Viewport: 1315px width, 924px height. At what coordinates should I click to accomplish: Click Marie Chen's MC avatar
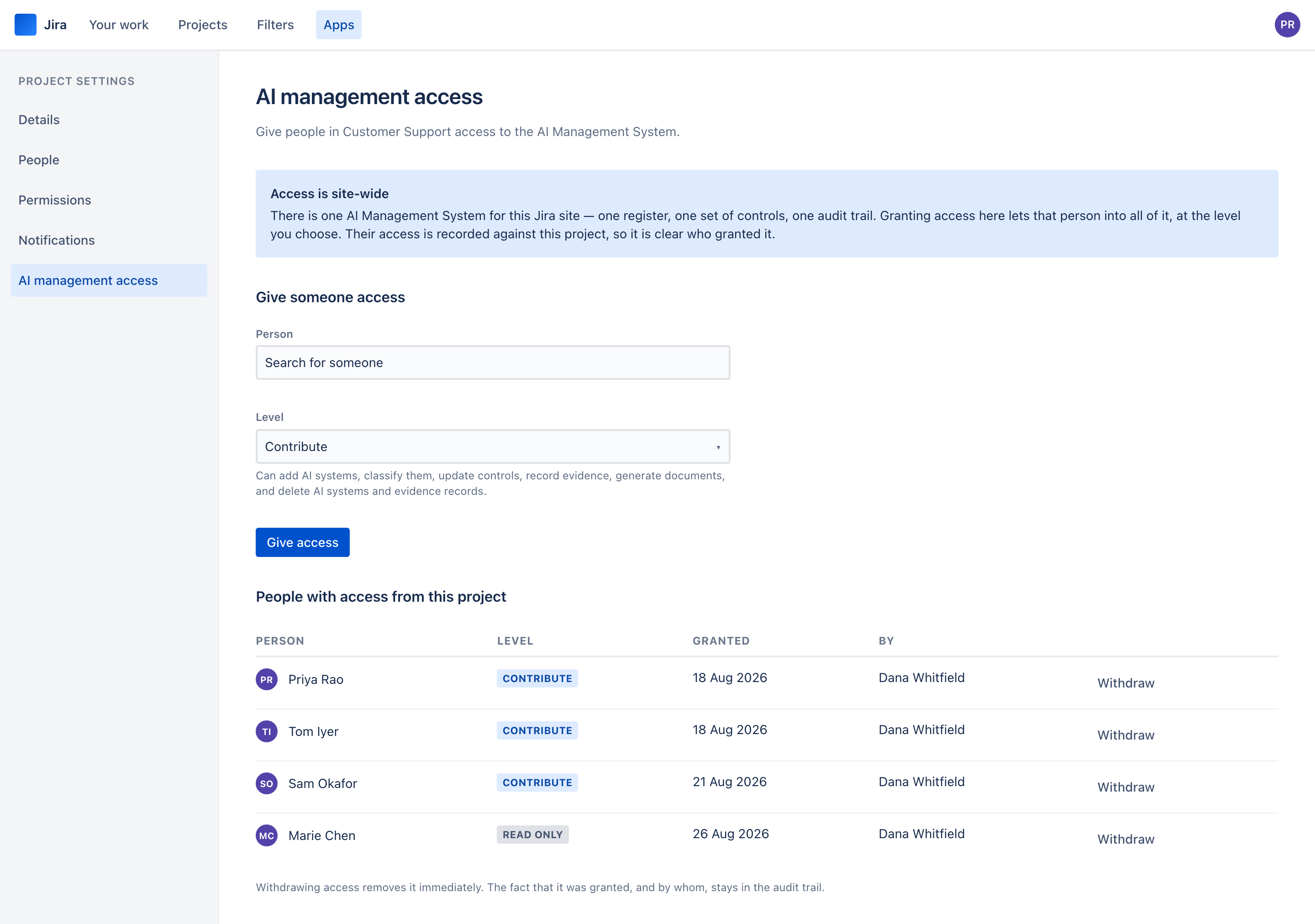point(266,836)
